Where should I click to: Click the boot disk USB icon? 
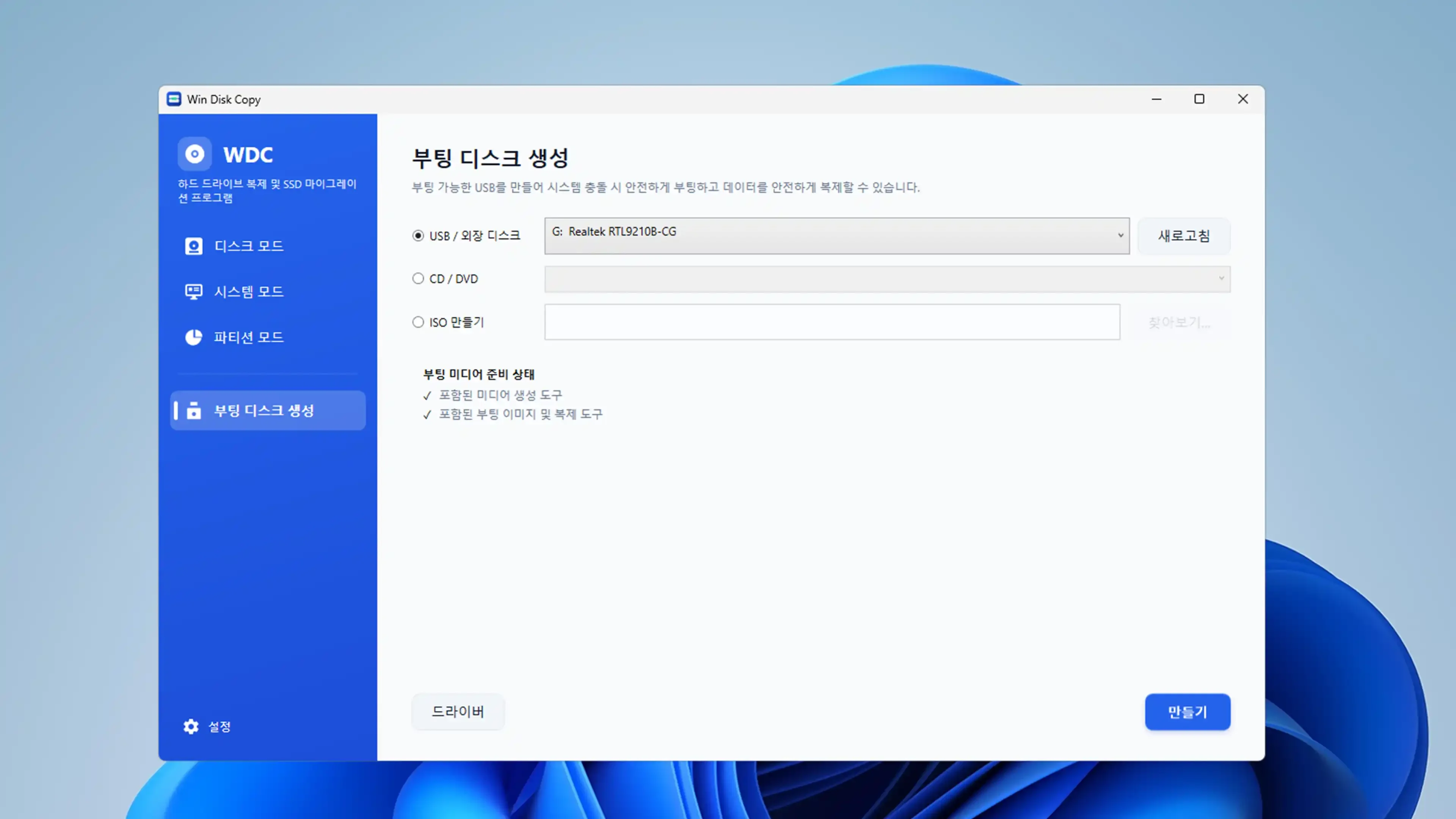(x=194, y=410)
